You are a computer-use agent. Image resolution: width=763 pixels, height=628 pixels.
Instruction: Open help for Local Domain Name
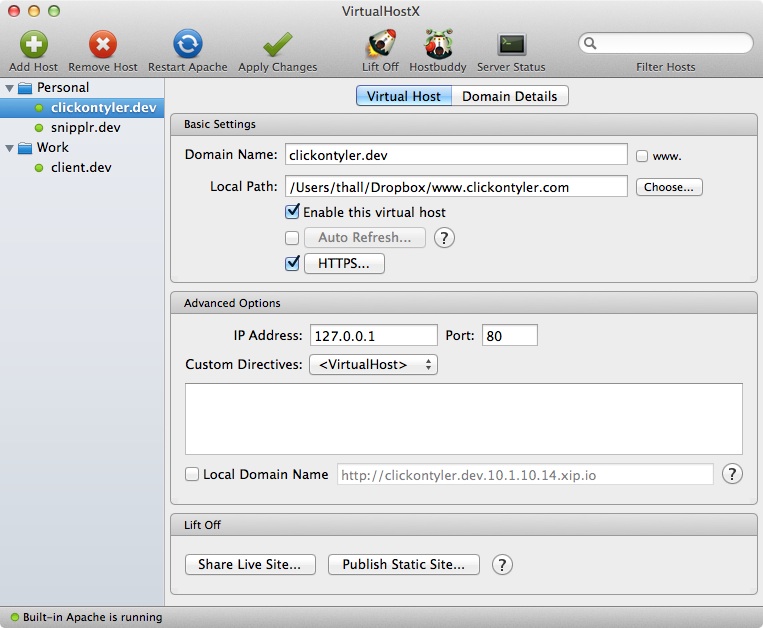732,474
